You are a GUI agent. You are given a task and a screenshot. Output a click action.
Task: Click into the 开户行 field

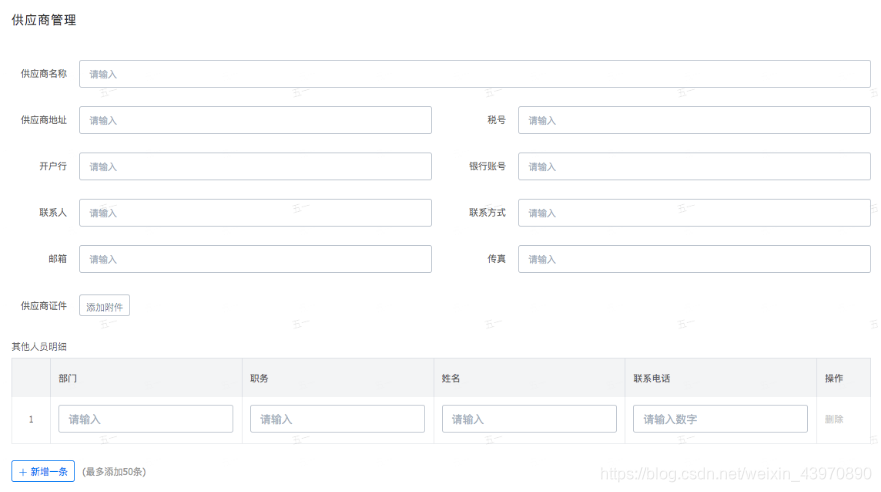tap(255, 166)
